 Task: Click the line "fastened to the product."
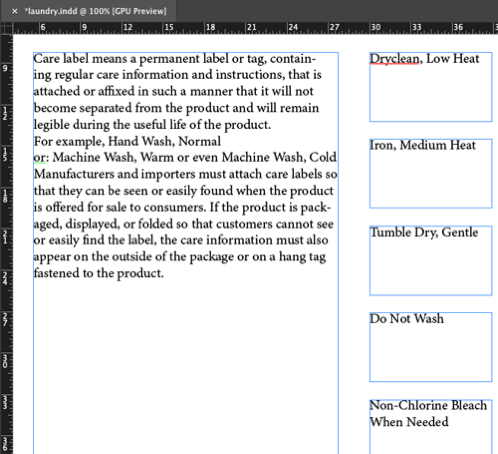click(99, 273)
